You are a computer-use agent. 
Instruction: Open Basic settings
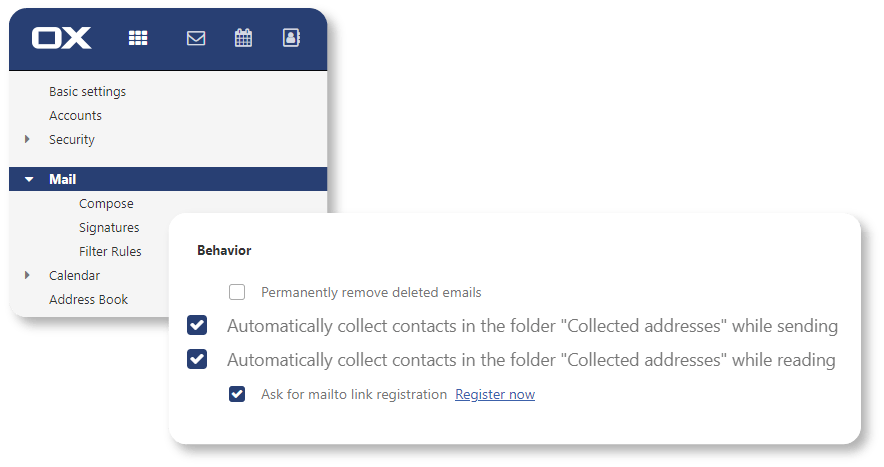coord(87,91)
